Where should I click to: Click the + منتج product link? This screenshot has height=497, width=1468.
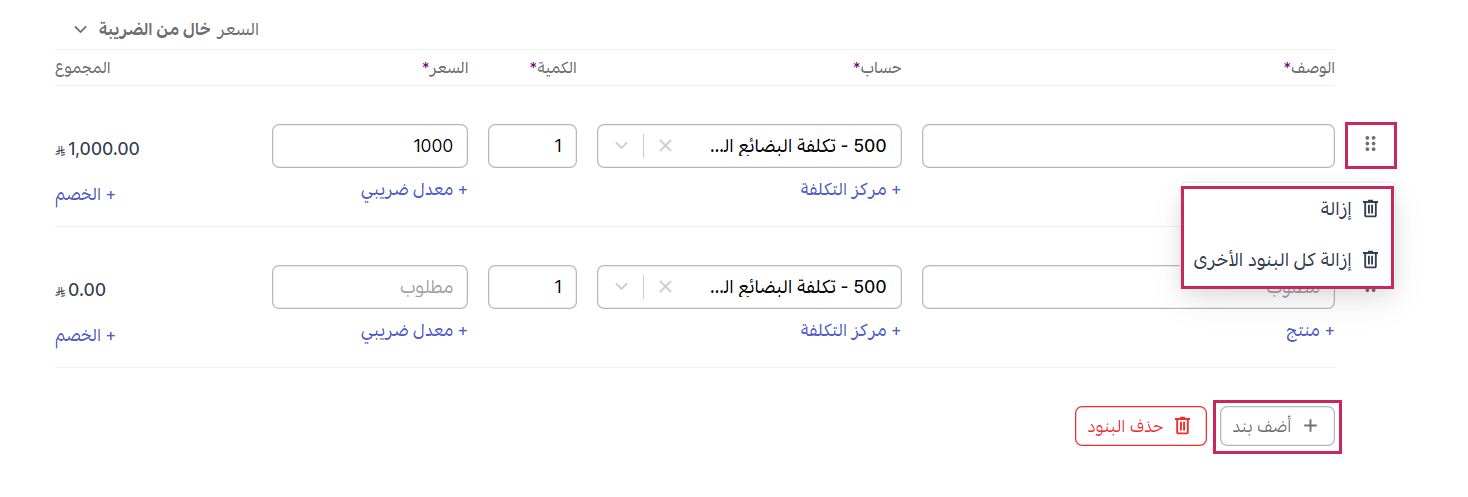(1310, 331)
